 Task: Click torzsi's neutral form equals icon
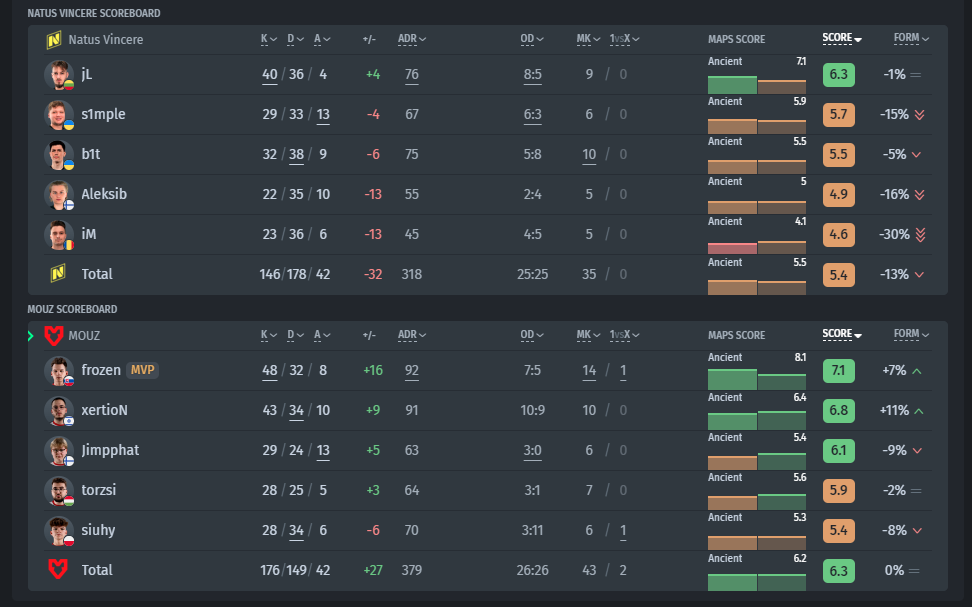point(916,490)
